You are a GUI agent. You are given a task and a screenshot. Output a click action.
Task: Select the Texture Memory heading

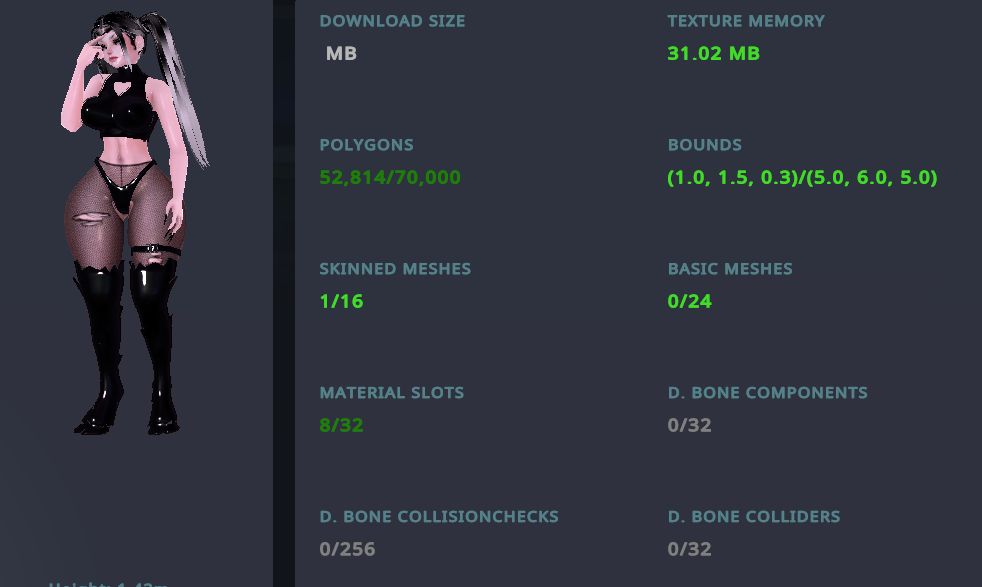pyautogui.click(x=746, y=21)
